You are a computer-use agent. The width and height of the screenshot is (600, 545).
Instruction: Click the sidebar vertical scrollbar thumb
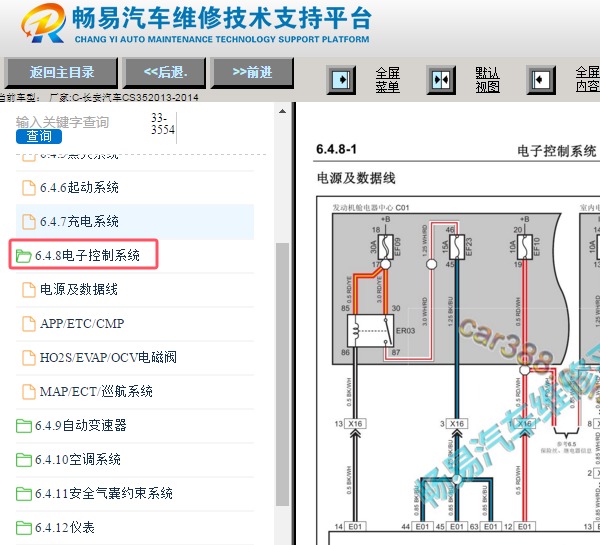(x=282, y=374)
